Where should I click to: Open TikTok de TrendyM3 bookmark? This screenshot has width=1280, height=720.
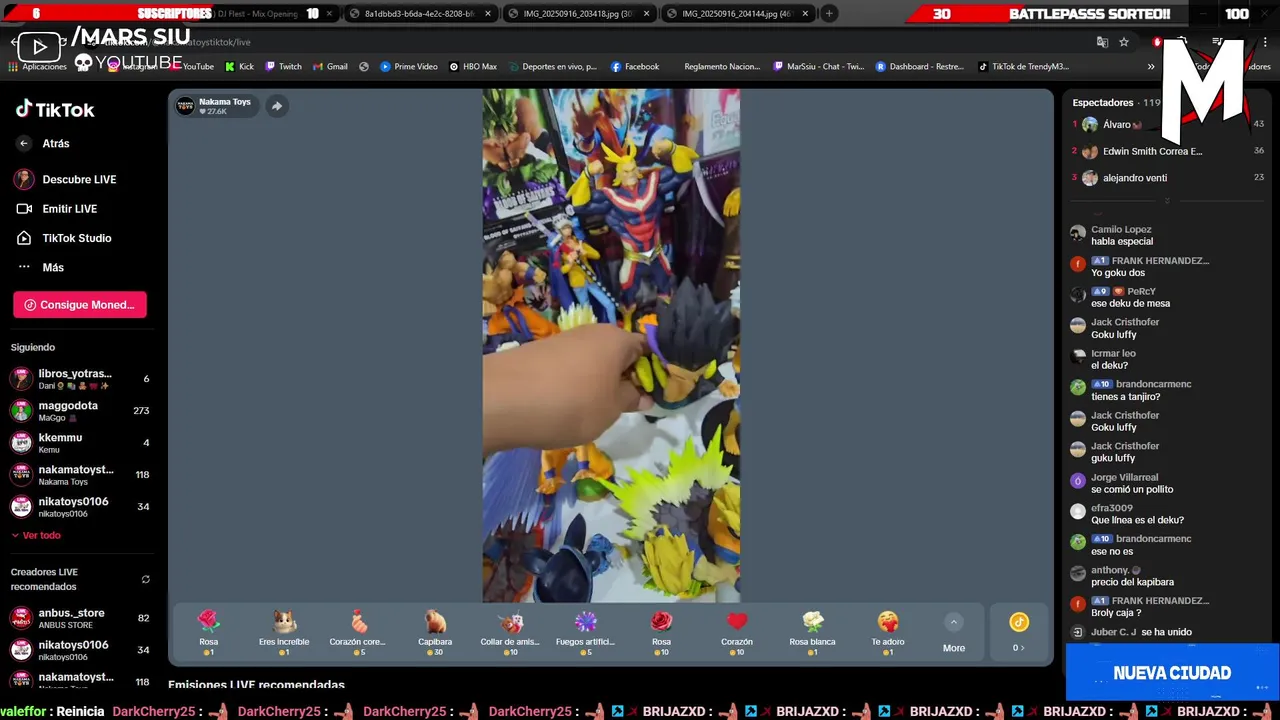(x=1023, y=67)
